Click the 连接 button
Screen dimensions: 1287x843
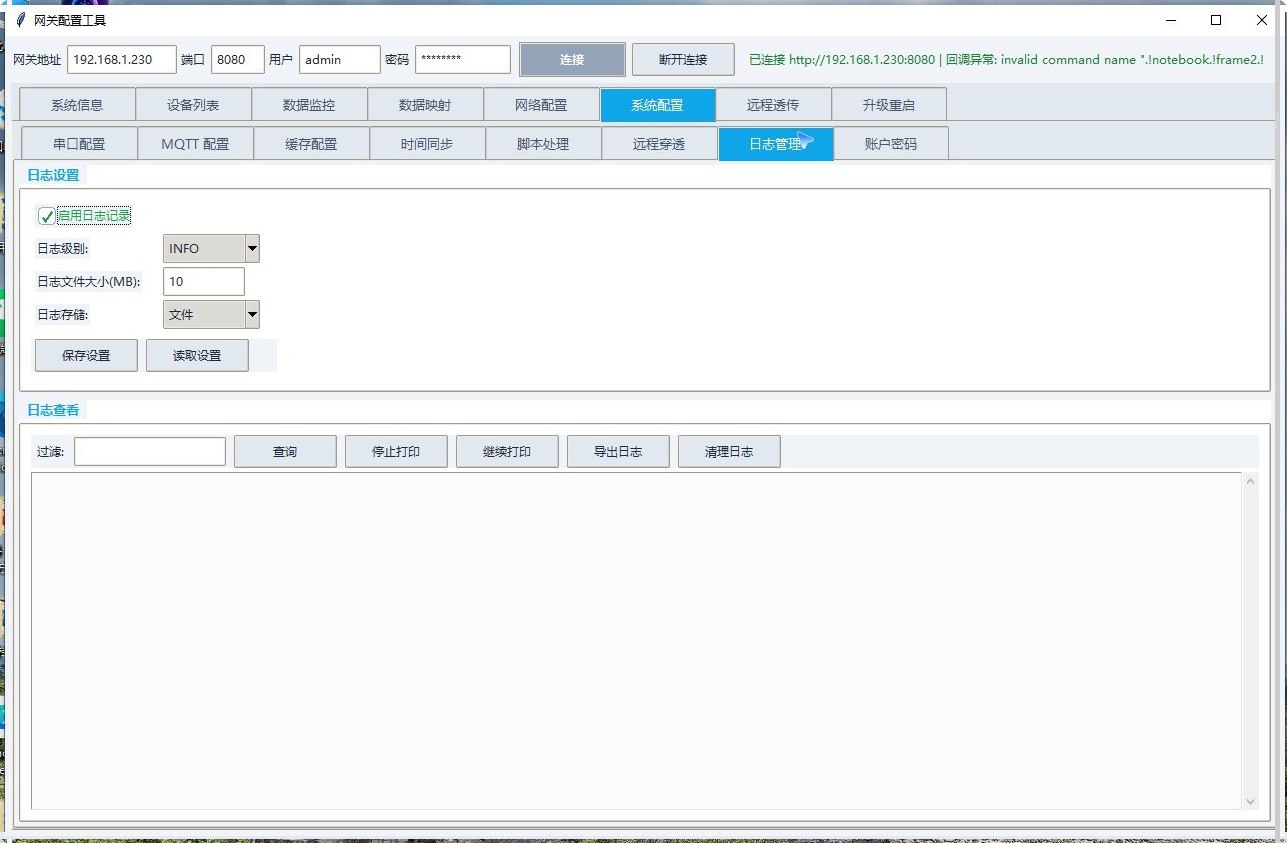point(572,59)
